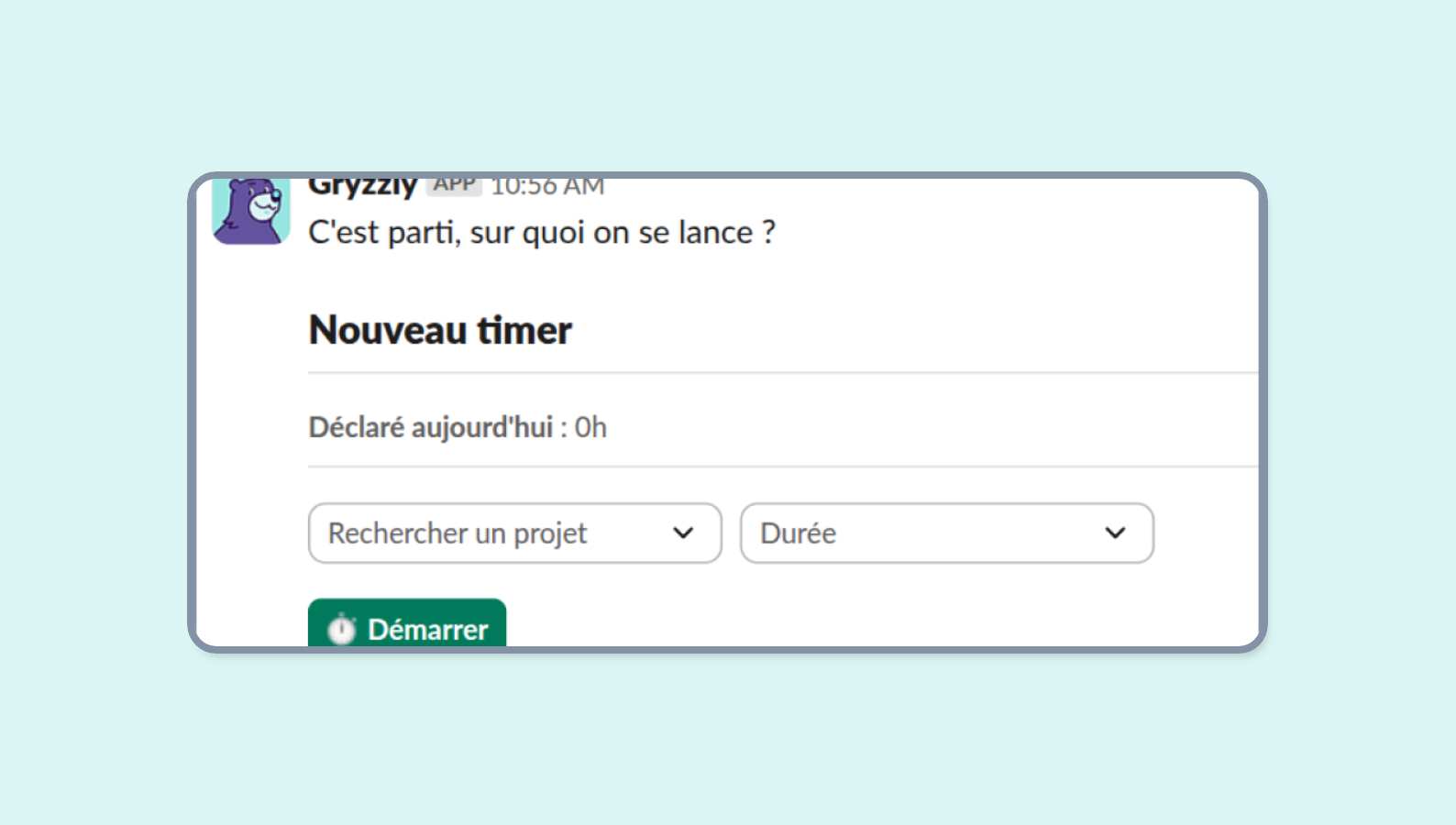
Task: Click the divider below Nouveau timer
Action: pos(783,373)
